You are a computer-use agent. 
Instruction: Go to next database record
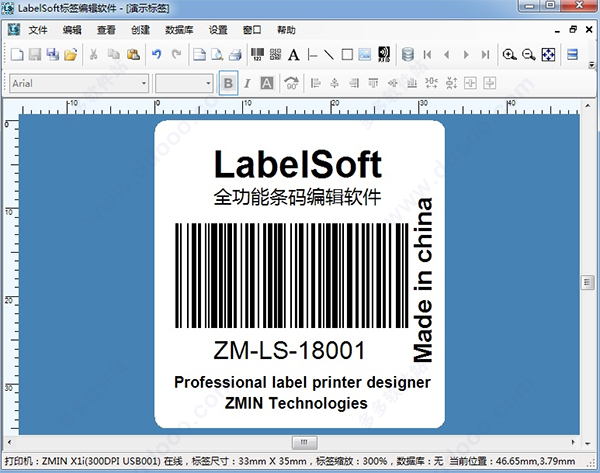pyautogui.click(x=466, y=55)
